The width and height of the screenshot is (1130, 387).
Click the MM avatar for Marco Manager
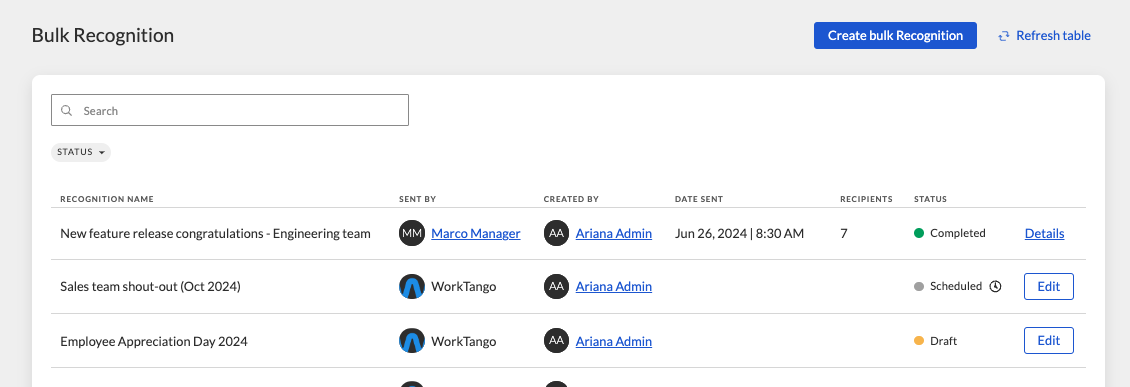tap(411, 233)
